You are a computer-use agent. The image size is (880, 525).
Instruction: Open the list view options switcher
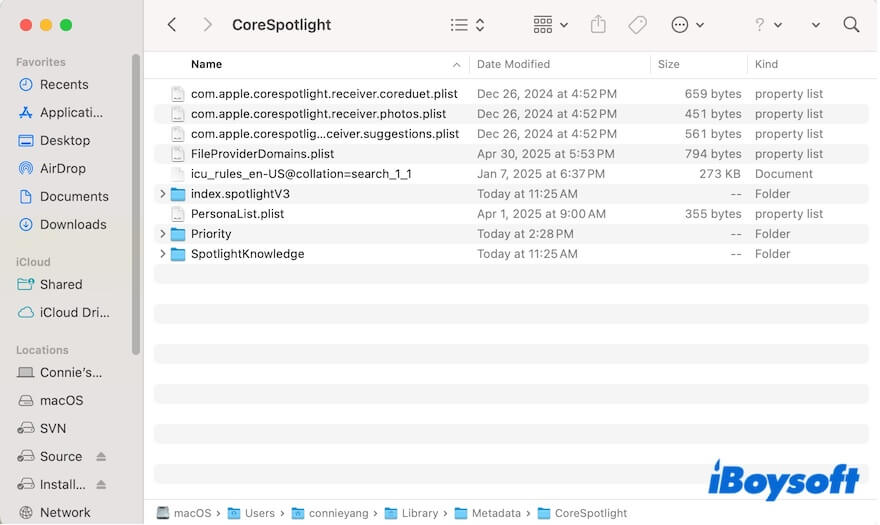coord(467,25)
